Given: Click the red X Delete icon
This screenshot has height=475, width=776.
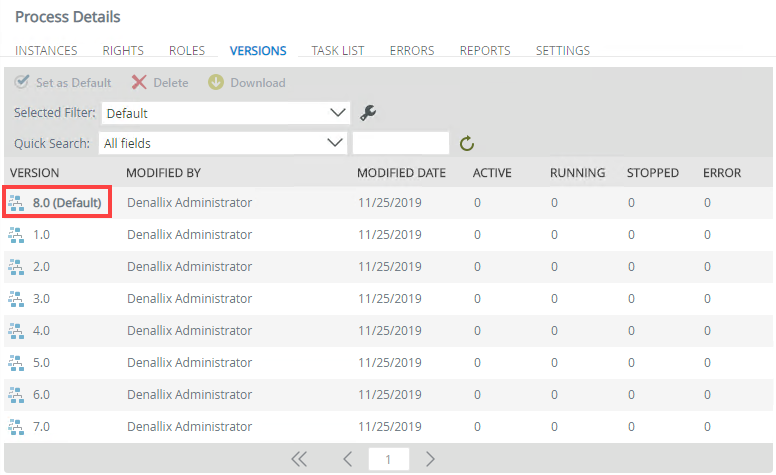Looking at the screenshot, I should pyautogui.click(x=139, y=83).
